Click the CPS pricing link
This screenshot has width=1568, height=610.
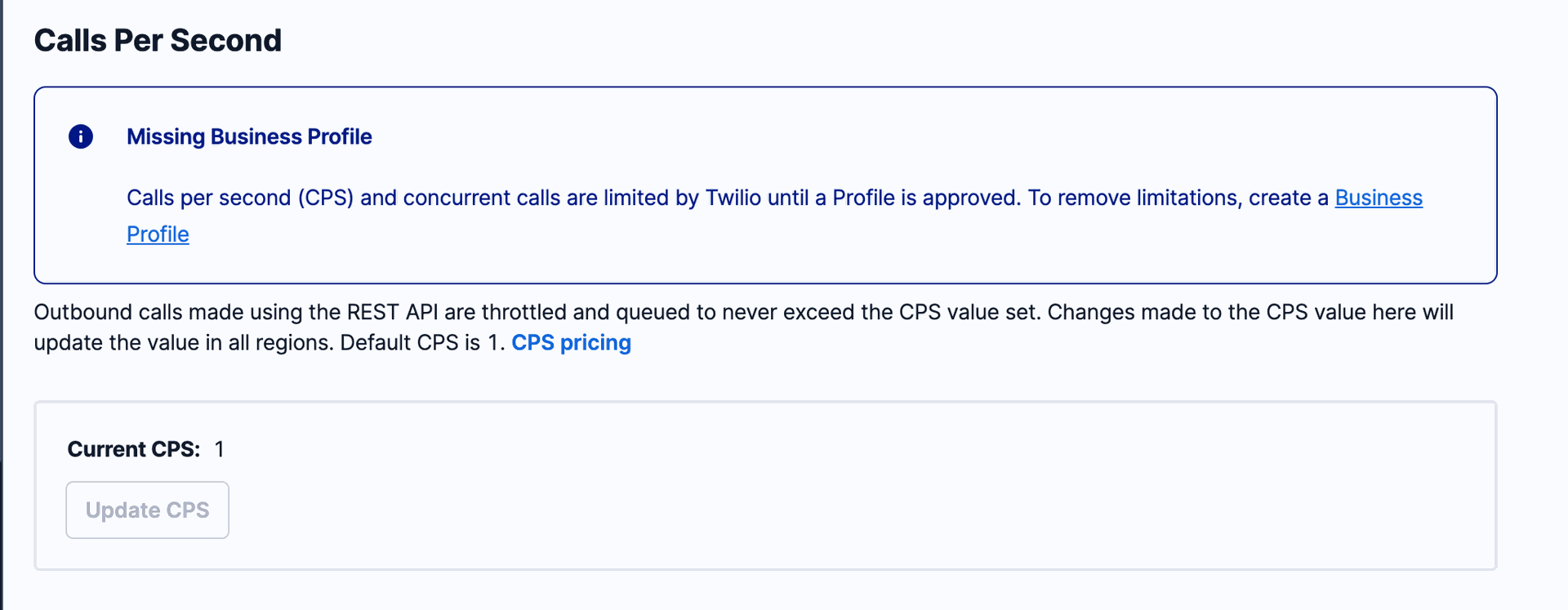571,342
